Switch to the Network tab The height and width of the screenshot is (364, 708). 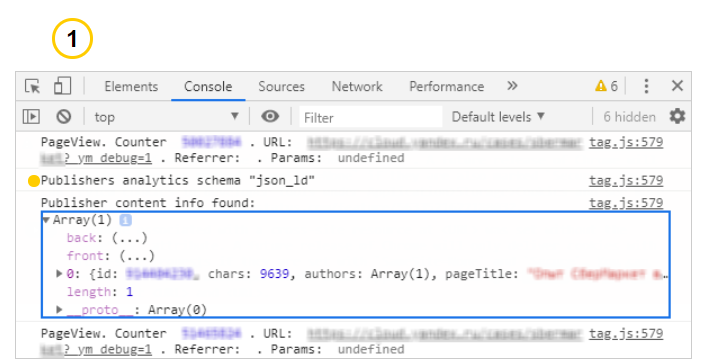click(x=357, y=86)
